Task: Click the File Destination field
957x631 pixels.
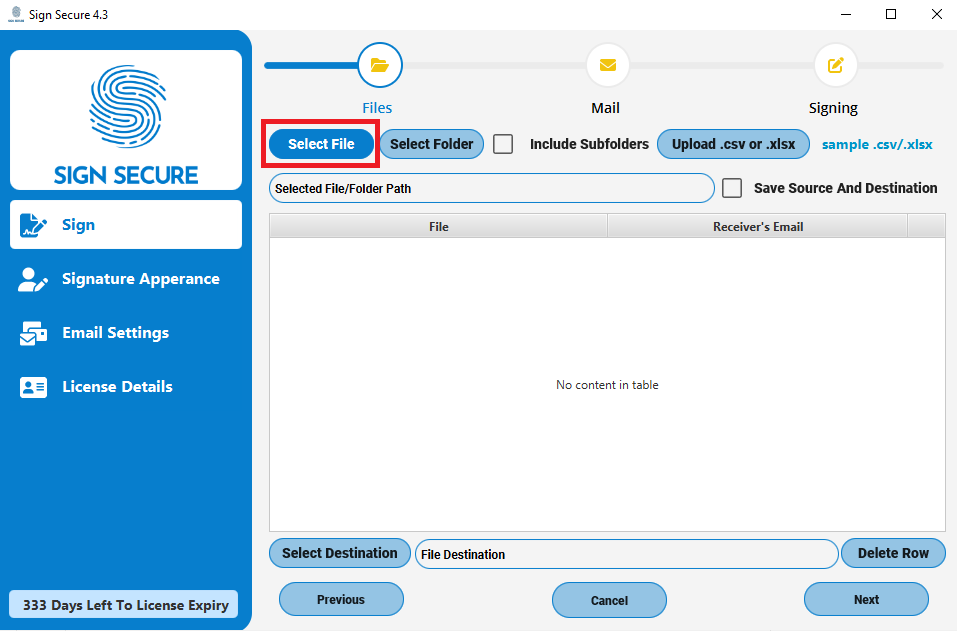Action: pyautogui.click(x=626, y=554)
